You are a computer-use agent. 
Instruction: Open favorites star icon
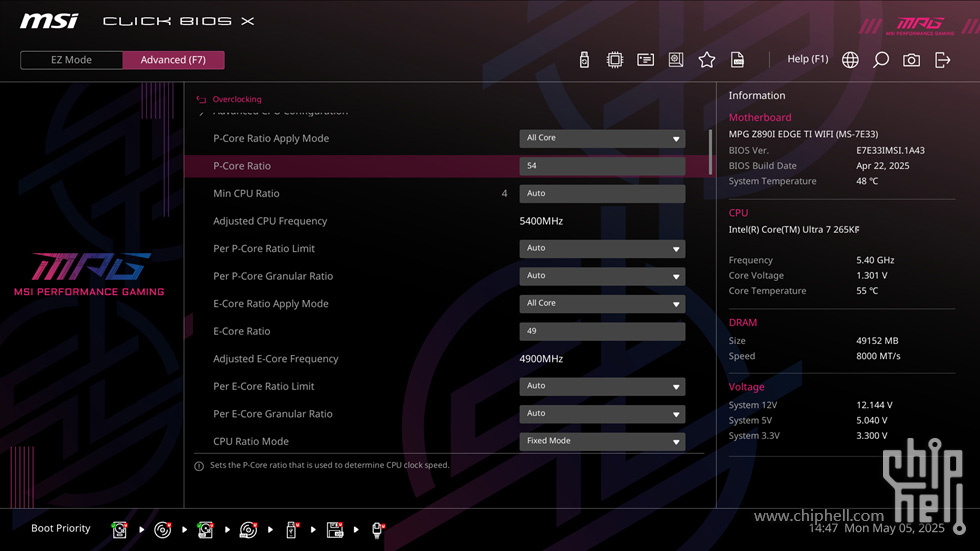point(707,60)
